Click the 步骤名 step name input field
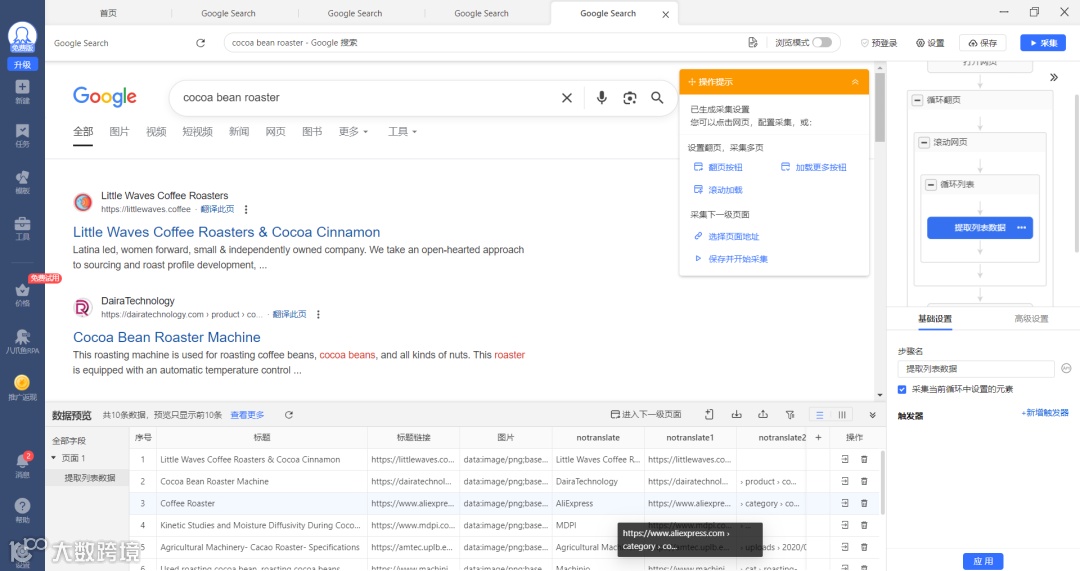Viewport: 1080px width, 571px height. [x=976, y=369]
